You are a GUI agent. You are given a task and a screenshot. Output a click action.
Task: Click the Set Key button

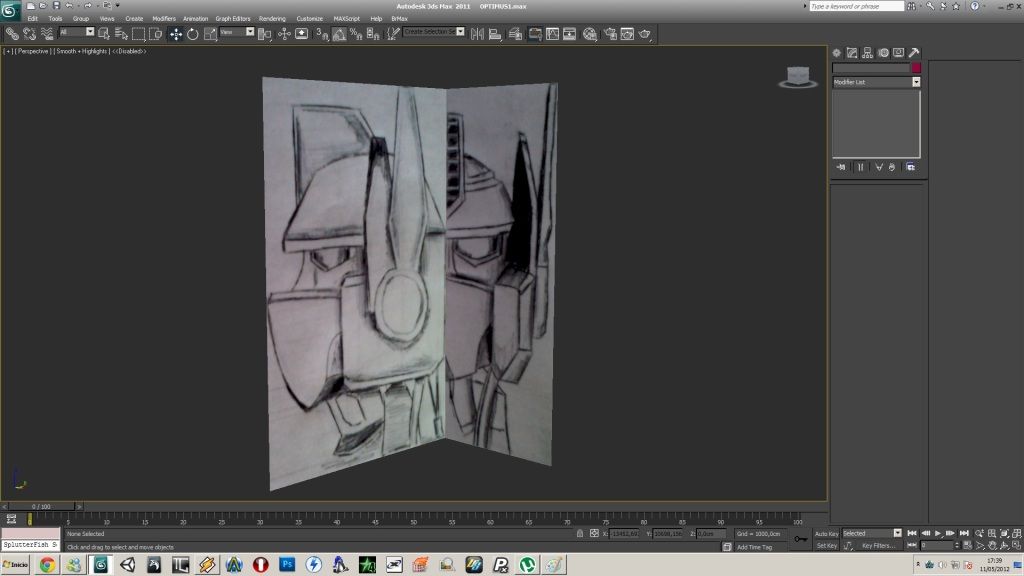(827, 545)
